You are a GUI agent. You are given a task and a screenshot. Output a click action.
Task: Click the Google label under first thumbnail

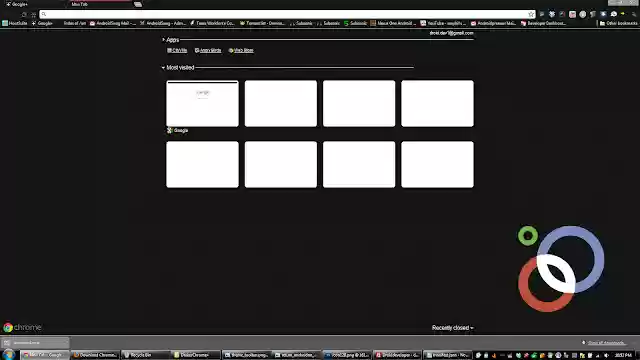178,131
